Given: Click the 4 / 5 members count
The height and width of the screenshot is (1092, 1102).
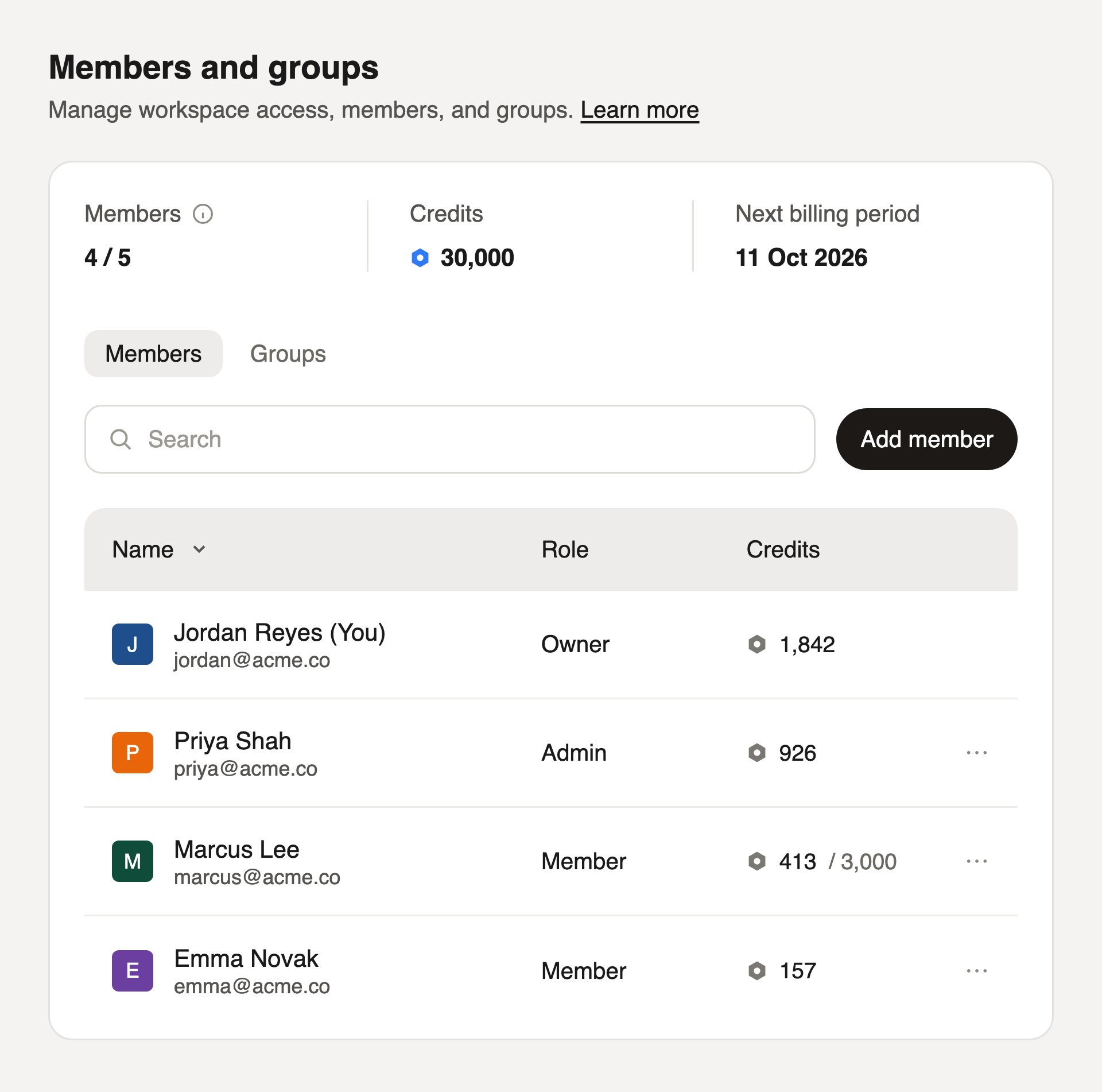Looking at the screenshot, I should coord(108,258).
